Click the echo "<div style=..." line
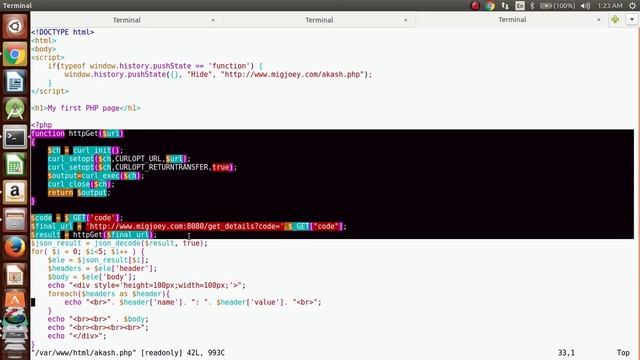Image resolution: width=640 pixels, height=360 pixels. pyautogui.click(x=147, y=285)
